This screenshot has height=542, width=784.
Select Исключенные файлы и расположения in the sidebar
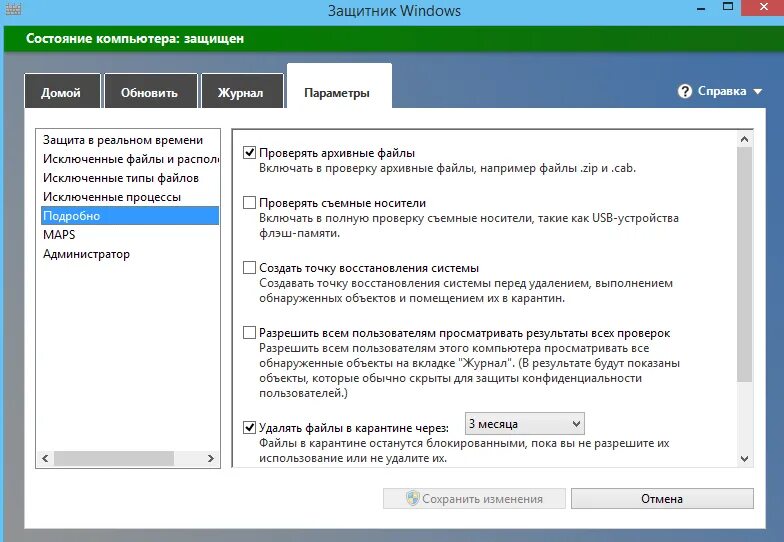tap(130, 159)
